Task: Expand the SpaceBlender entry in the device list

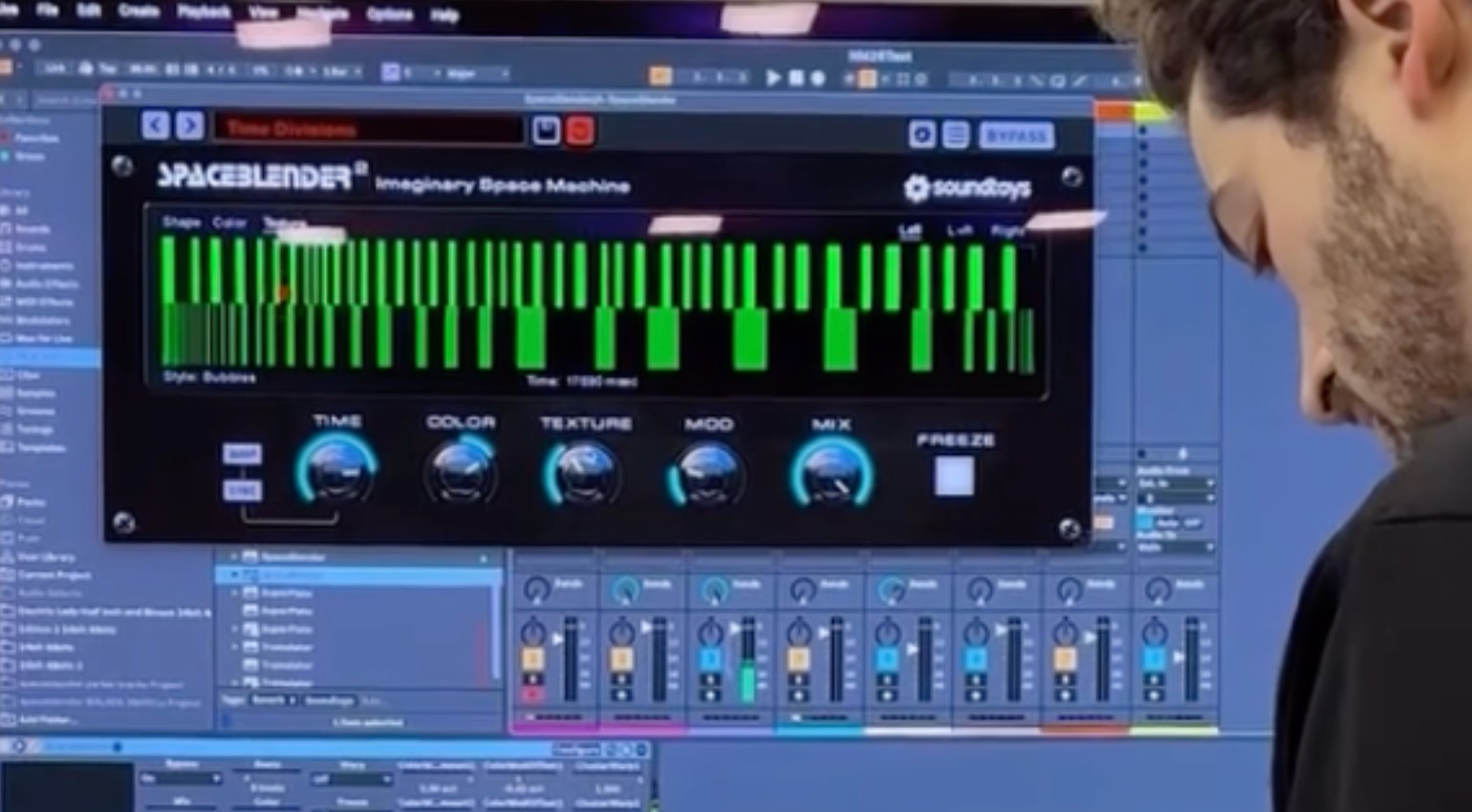Action: [234, 557]
